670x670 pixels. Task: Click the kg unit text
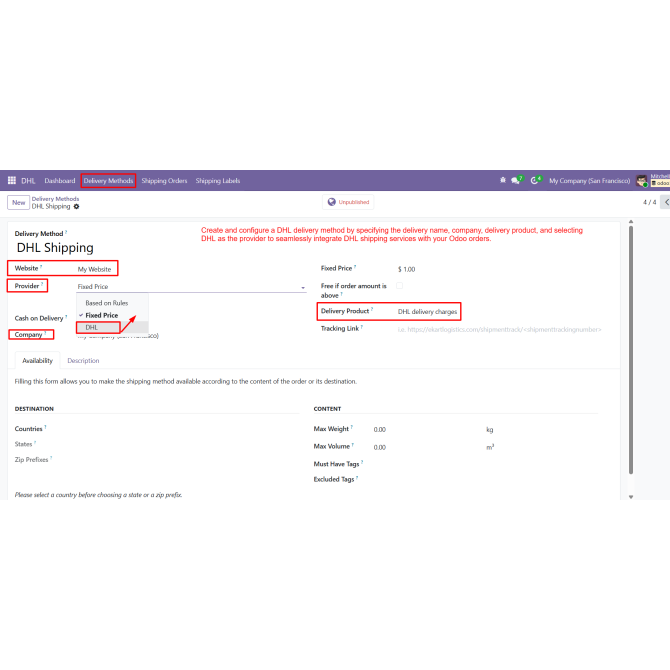point(490,430)
